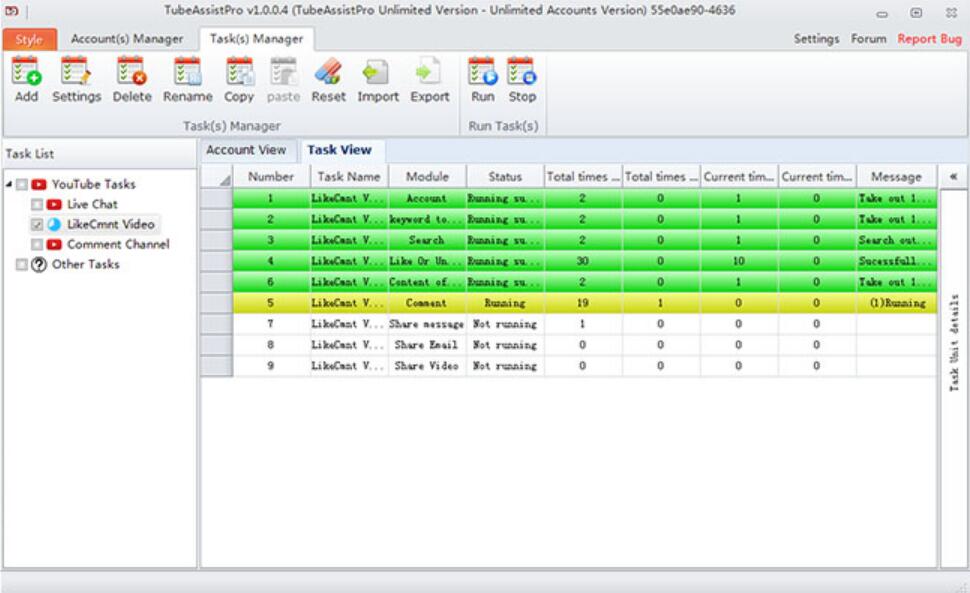Select the "(1)Running" message cell
The image size is (970, 593).
click(896, 303)
